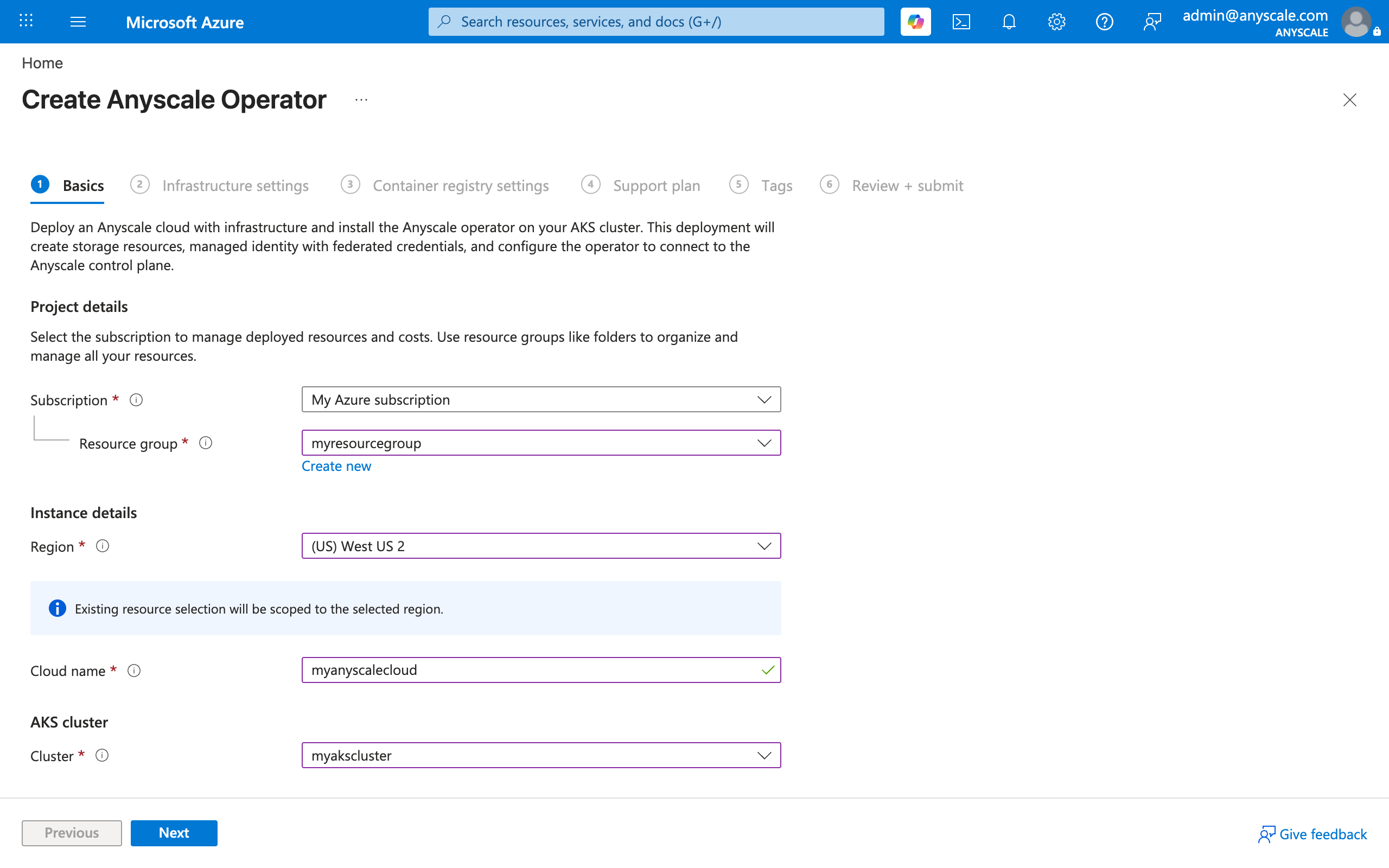Show Cloud name info tooltip icon
The height and width of the screenshot is (868, 1389).
pos(133,671)
